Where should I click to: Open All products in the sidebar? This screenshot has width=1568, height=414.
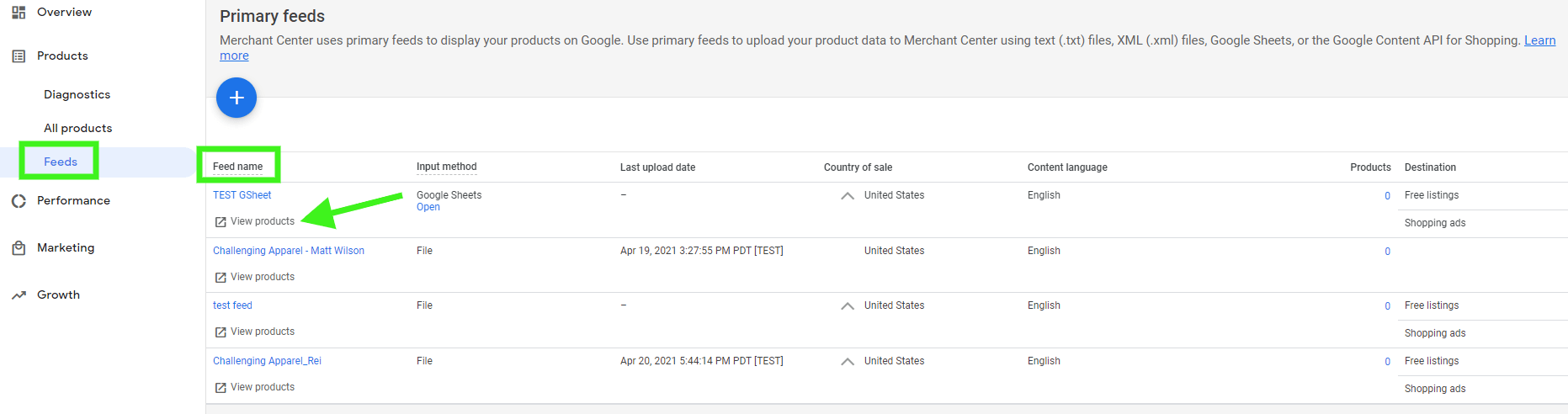tap(77, 128)
